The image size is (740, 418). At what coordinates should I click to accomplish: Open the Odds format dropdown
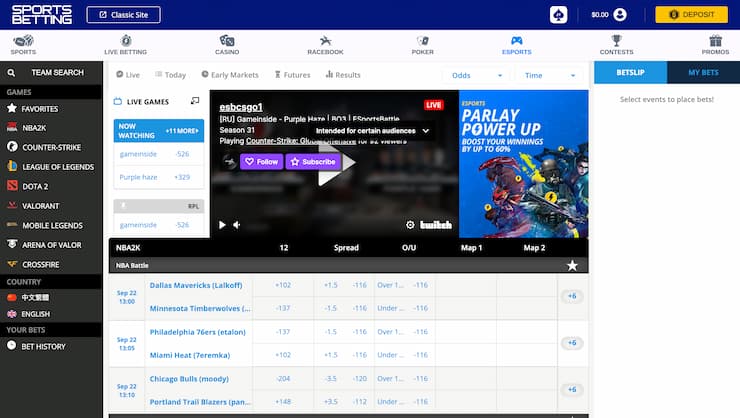click(x=477, y=75)
